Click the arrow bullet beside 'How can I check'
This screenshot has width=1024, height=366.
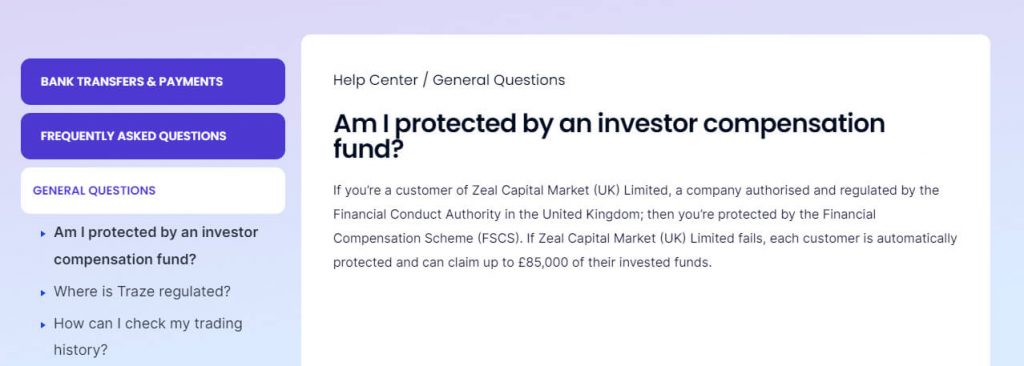[43, 325]
